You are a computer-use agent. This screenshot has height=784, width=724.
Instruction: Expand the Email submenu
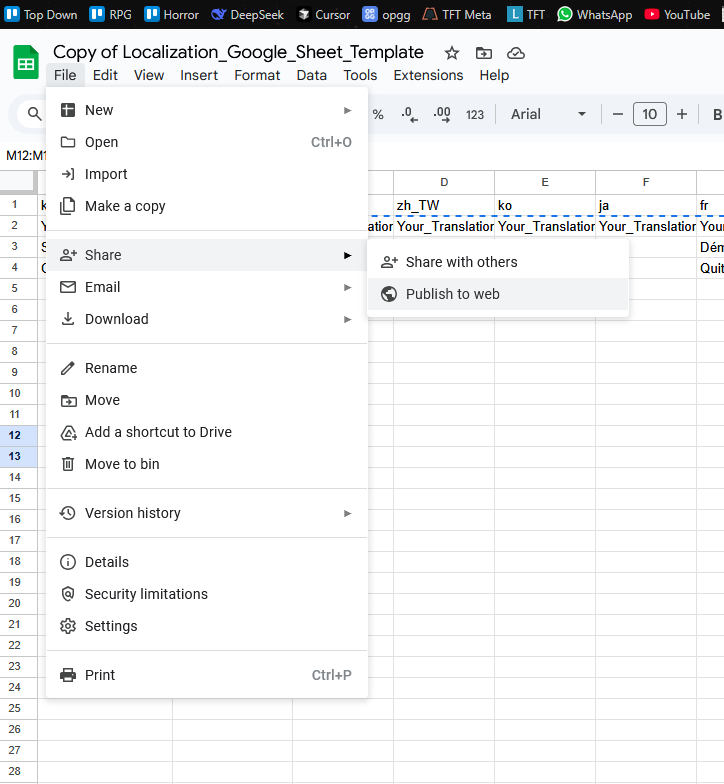(206, 287)
